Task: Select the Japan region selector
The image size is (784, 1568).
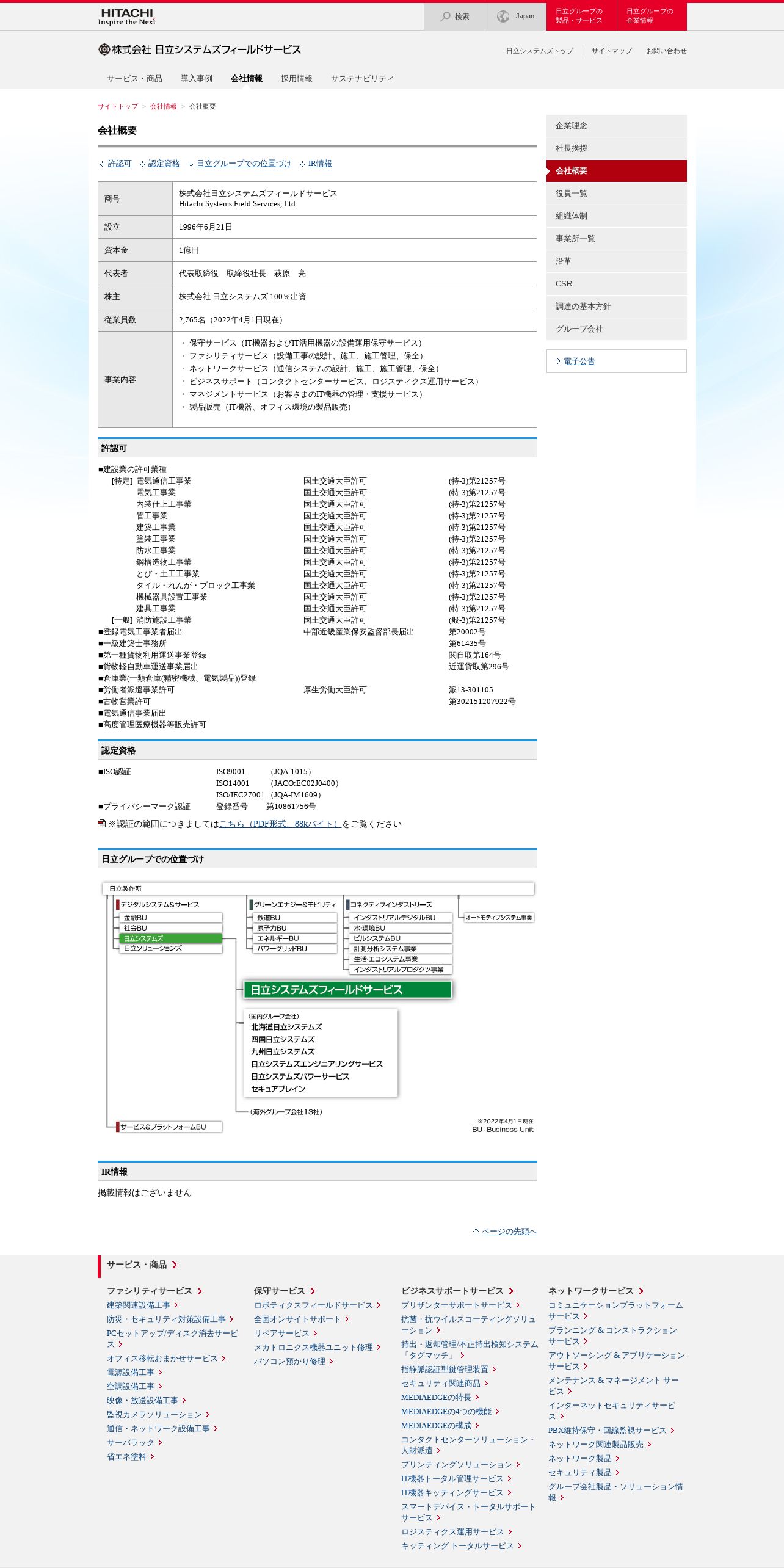Action: click(x=515, y=16)
